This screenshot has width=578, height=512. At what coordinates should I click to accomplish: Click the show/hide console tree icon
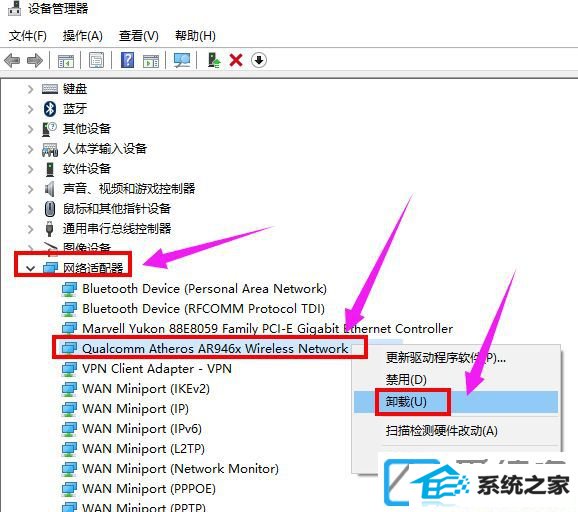[66, 61]
